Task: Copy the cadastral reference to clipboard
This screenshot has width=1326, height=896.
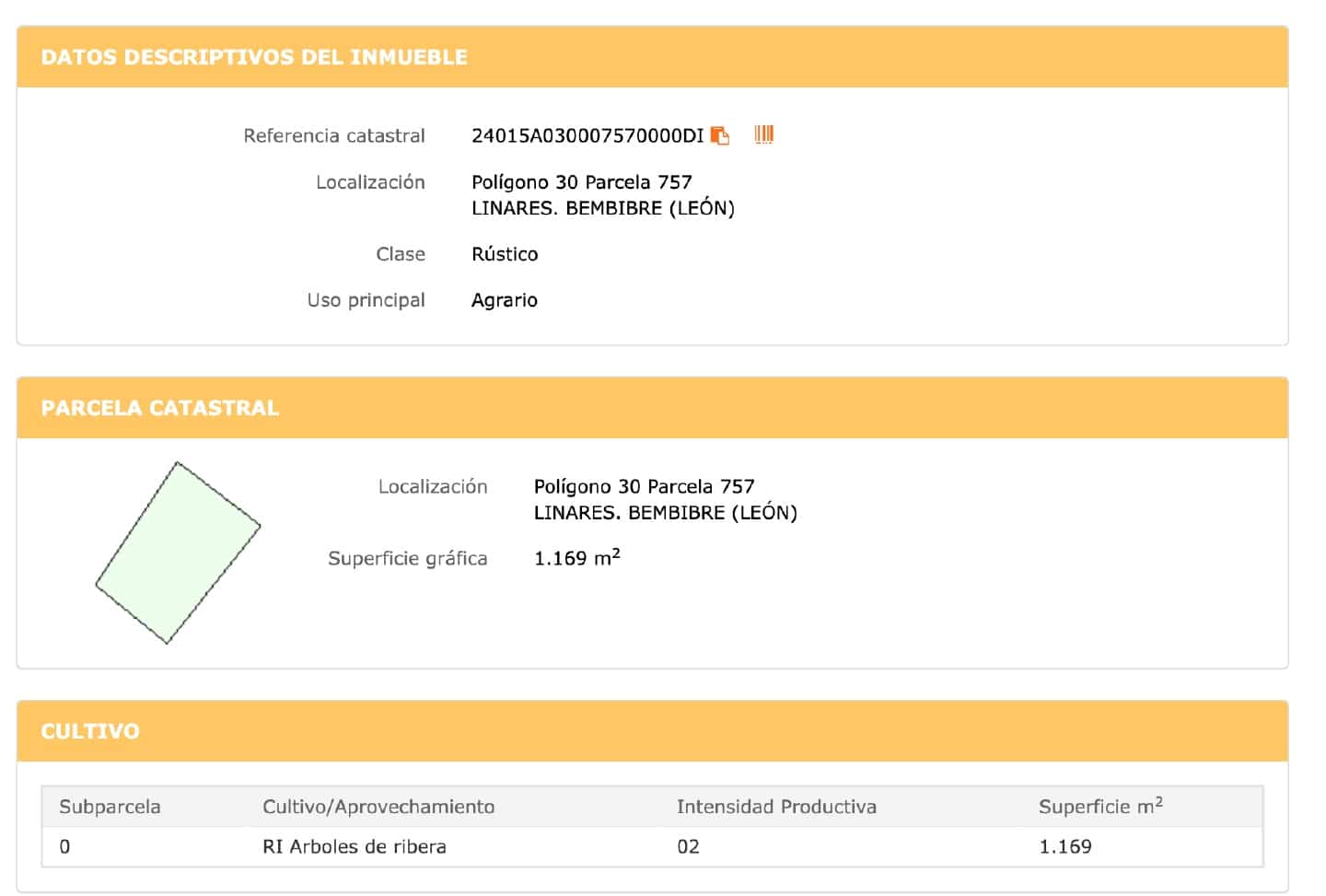Action: point(720,136)
